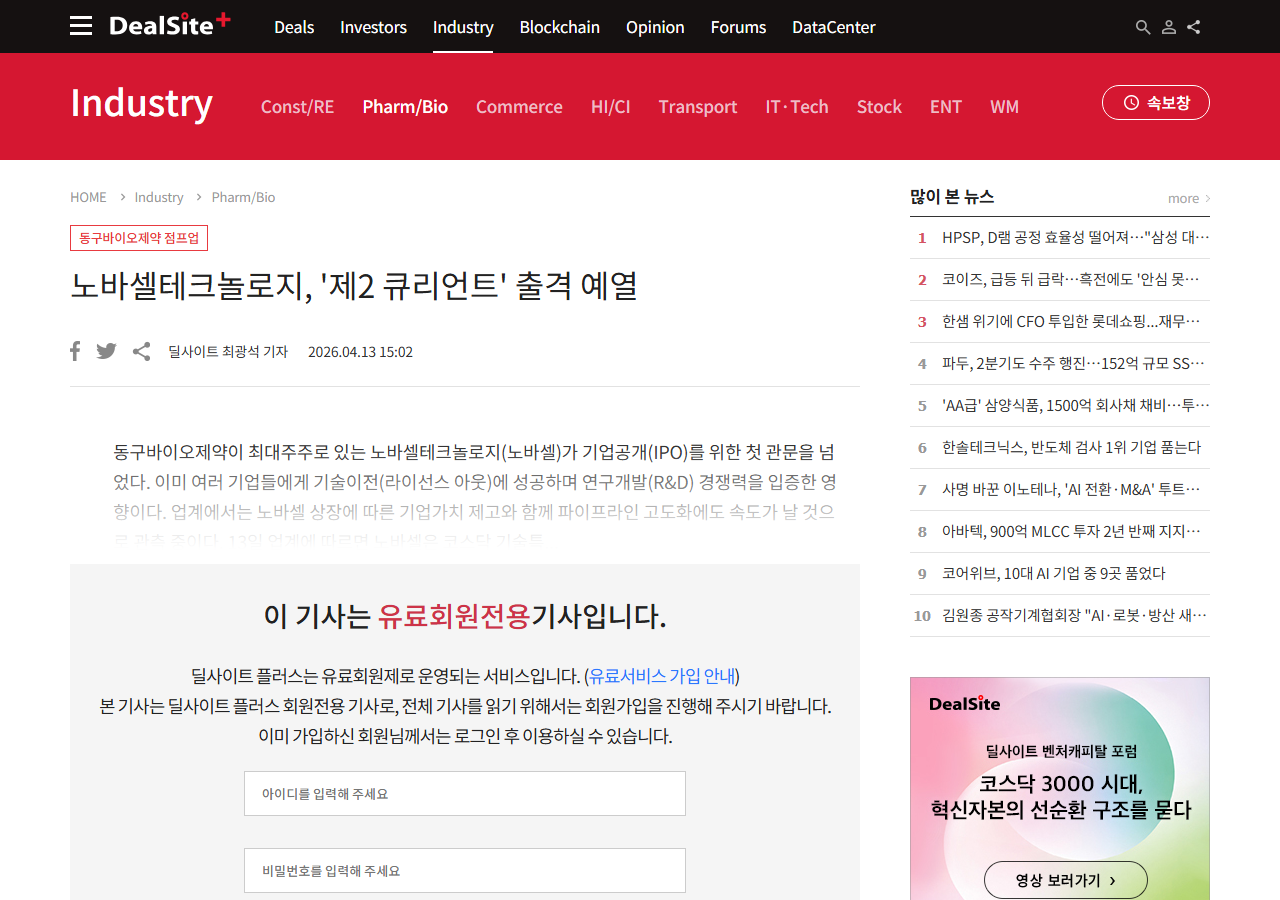Click the 비밀번호 input field

(x=464, y=870)
